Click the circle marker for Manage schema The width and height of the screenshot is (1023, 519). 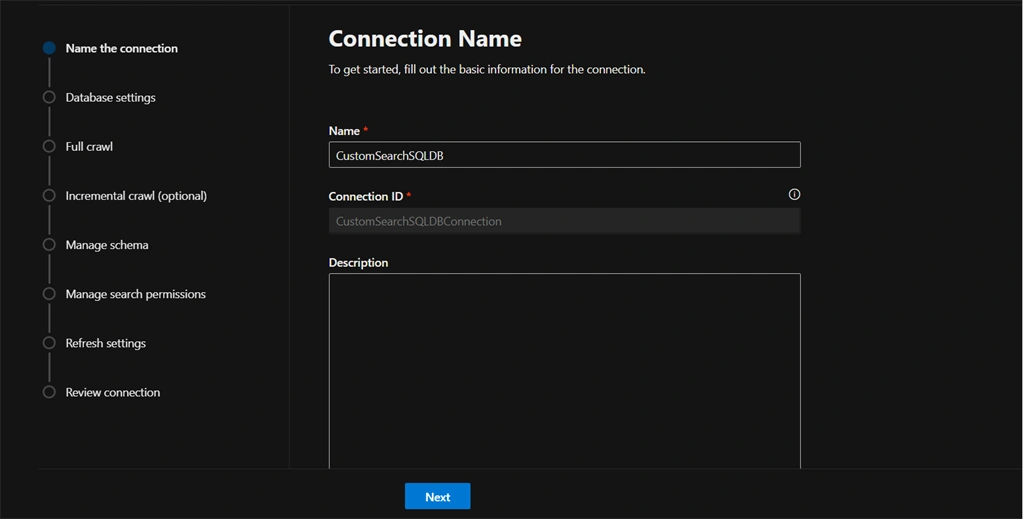pos(49,244)
